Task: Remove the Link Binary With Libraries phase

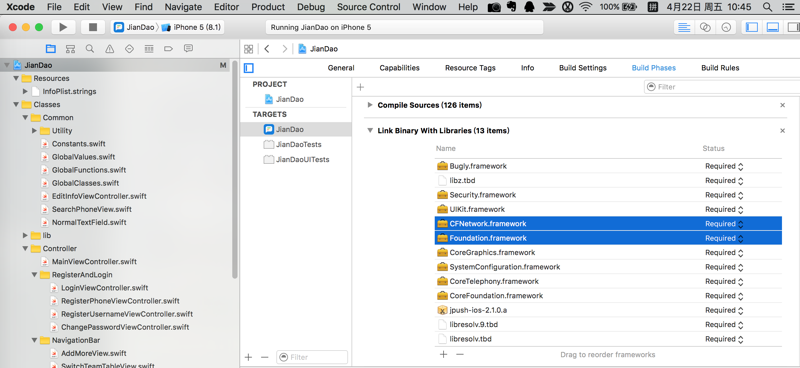Action: tap(783, 131)
